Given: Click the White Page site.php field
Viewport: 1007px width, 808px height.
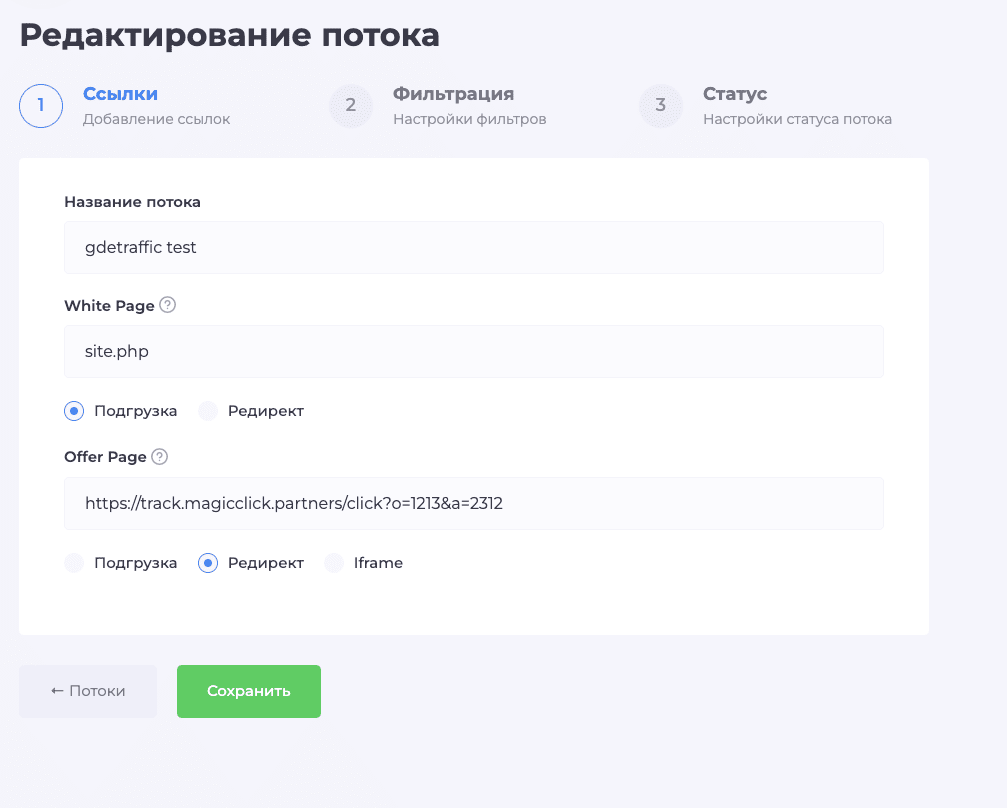Looking at the screenshot, I should (474, 351).
